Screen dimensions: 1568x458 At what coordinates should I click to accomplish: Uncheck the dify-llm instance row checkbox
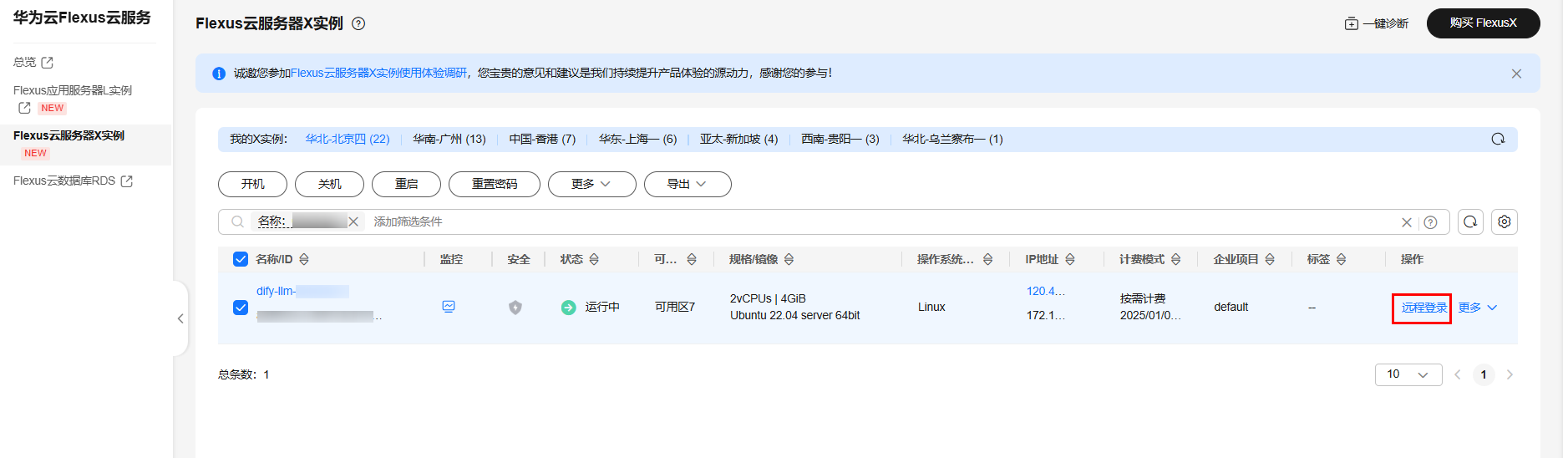click(x=241, y=308)
